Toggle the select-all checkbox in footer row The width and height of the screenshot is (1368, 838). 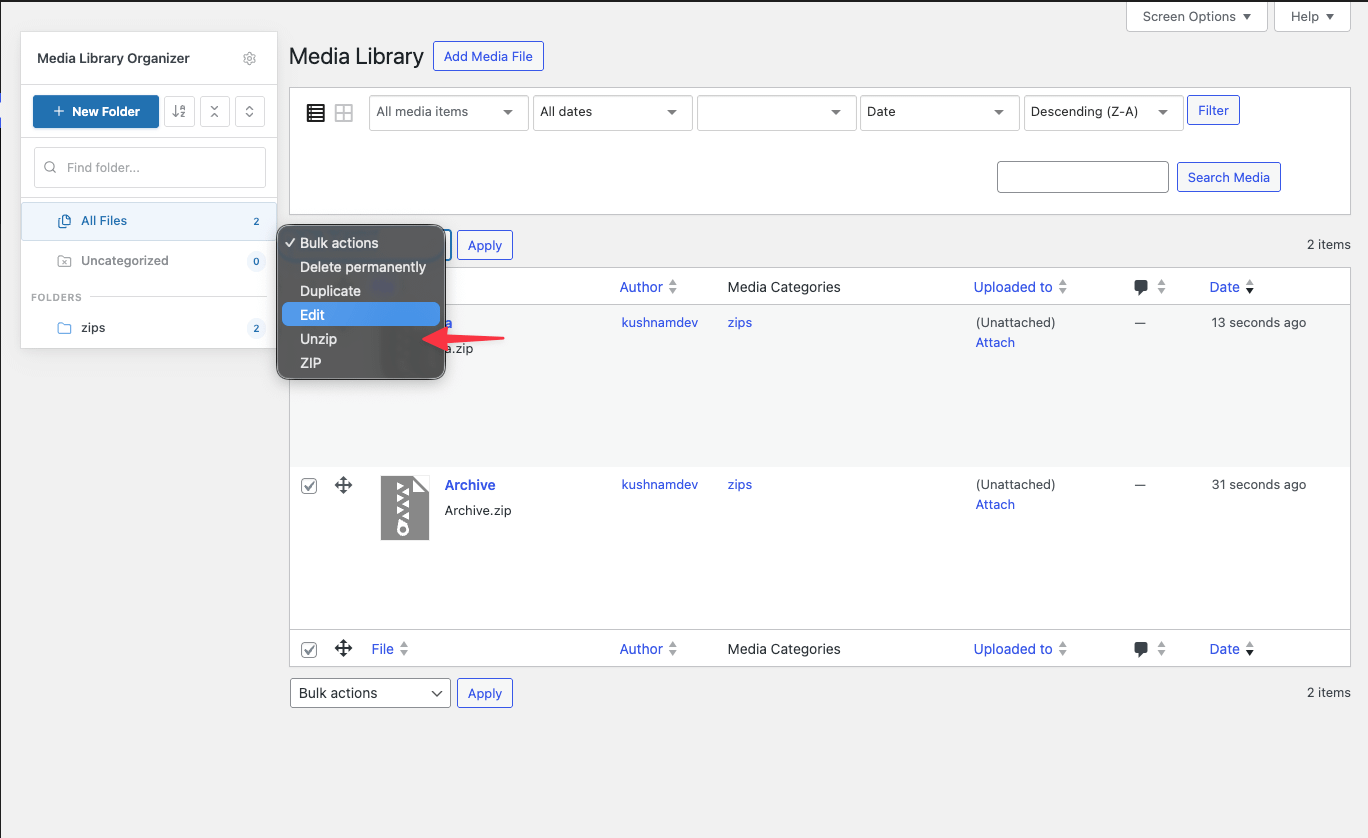pyautogui.click(x=309, y=649)
